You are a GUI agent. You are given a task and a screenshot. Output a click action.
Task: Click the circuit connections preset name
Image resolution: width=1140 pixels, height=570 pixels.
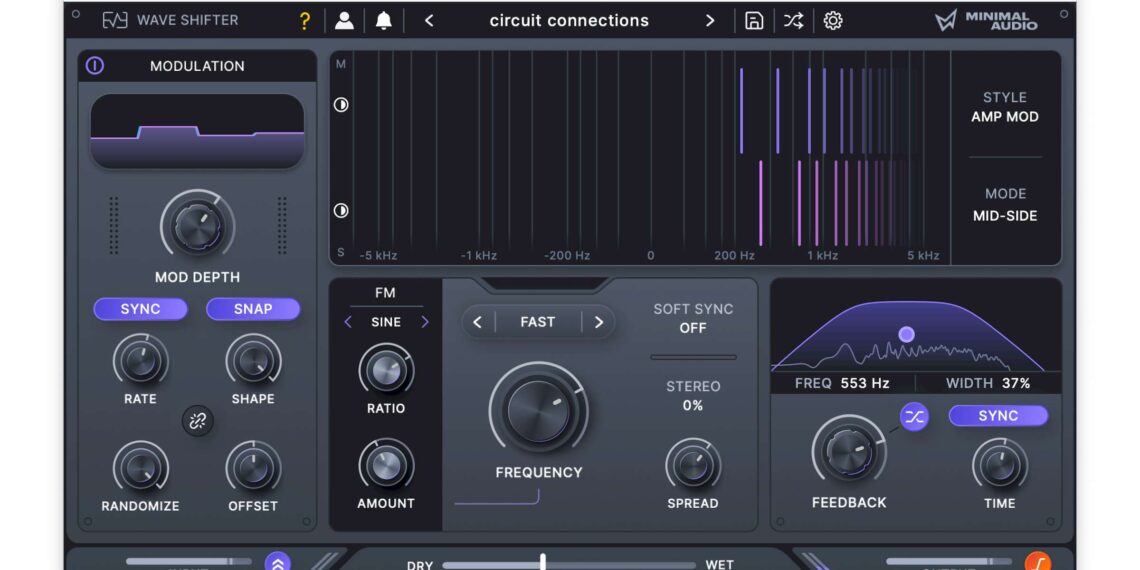pos(569,21)
